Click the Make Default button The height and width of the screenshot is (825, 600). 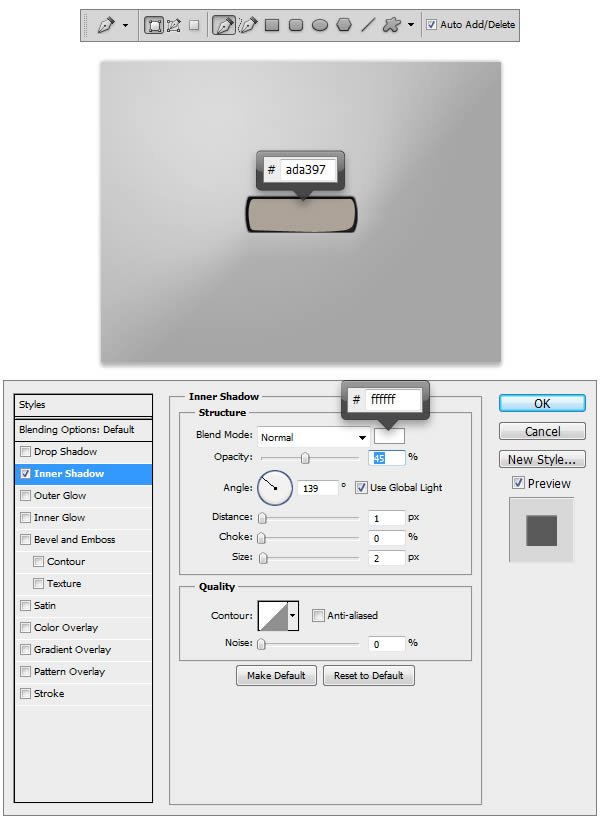[276, 676]
